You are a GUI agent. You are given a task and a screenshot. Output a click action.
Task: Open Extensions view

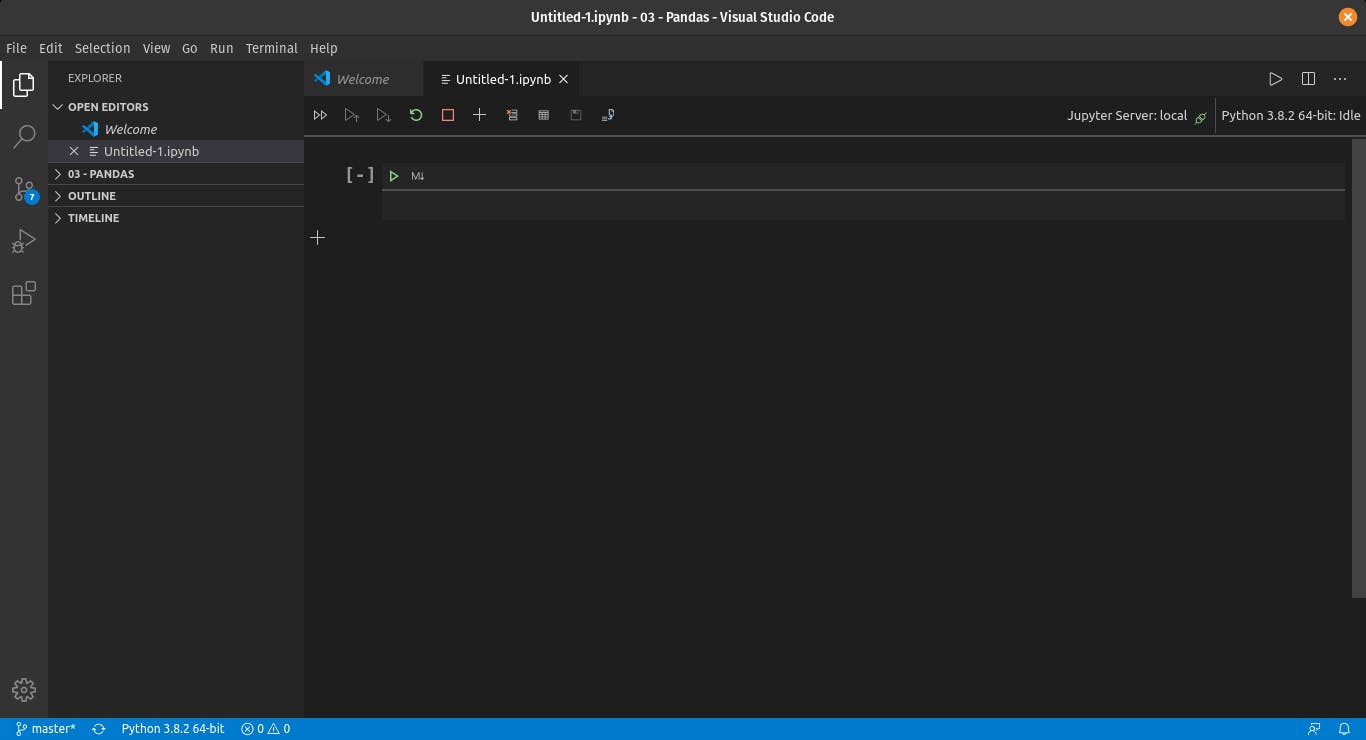[x=24, y=293]
